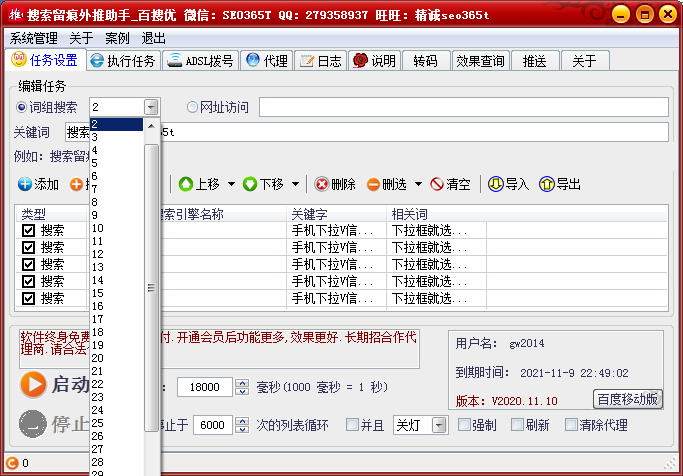Click the 18000 milliseconds input field
This screenshot has width=683, height=476.
pos(205,387)
